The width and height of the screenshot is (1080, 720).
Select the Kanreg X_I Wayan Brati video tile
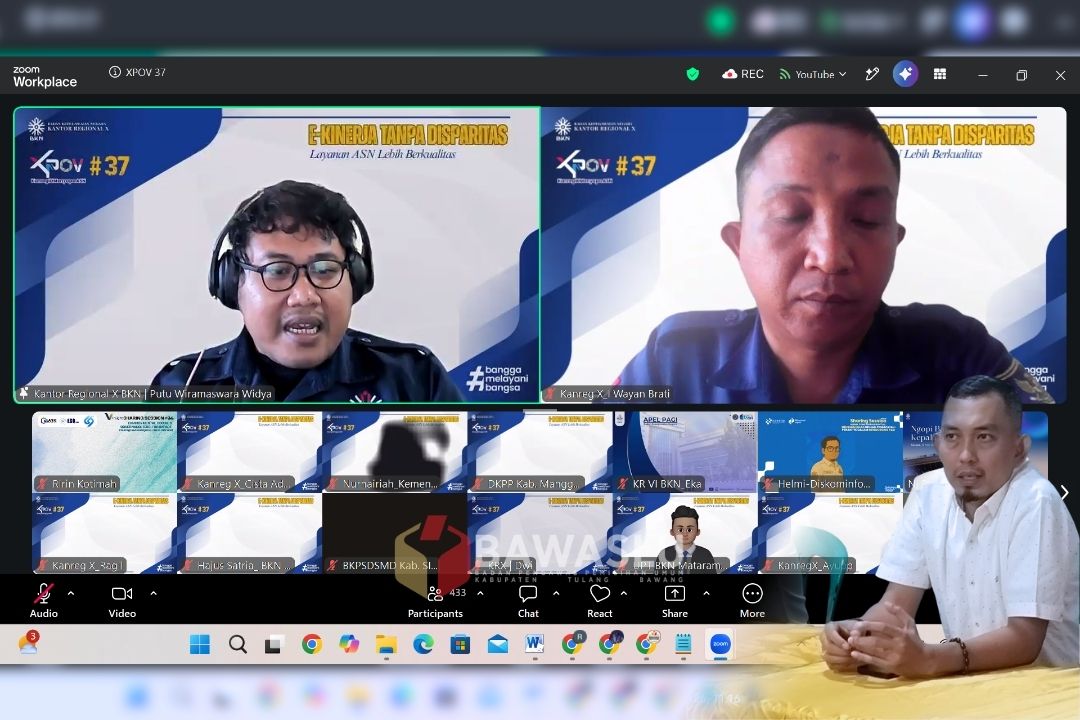804,255
